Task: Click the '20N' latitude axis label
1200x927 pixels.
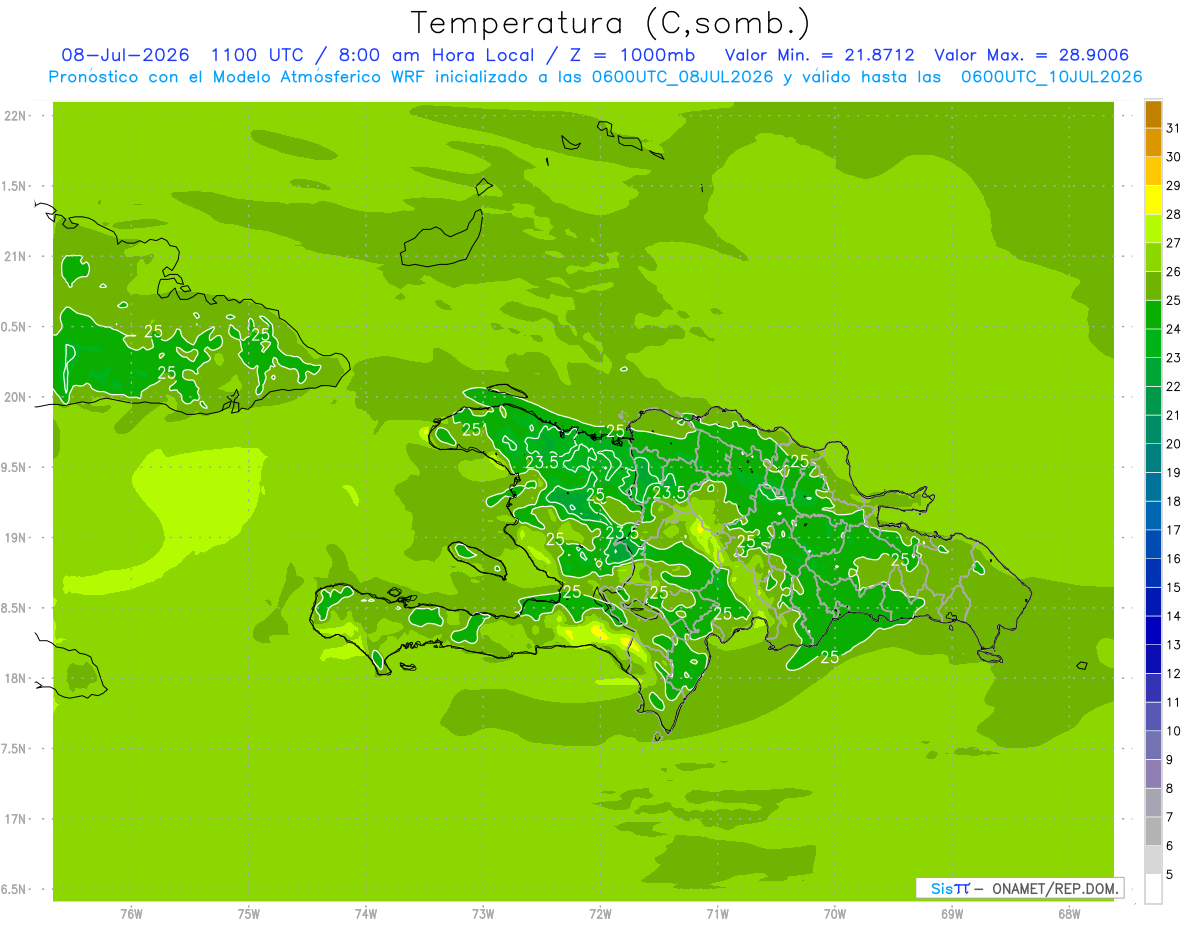Action: (x=16, y=397)
